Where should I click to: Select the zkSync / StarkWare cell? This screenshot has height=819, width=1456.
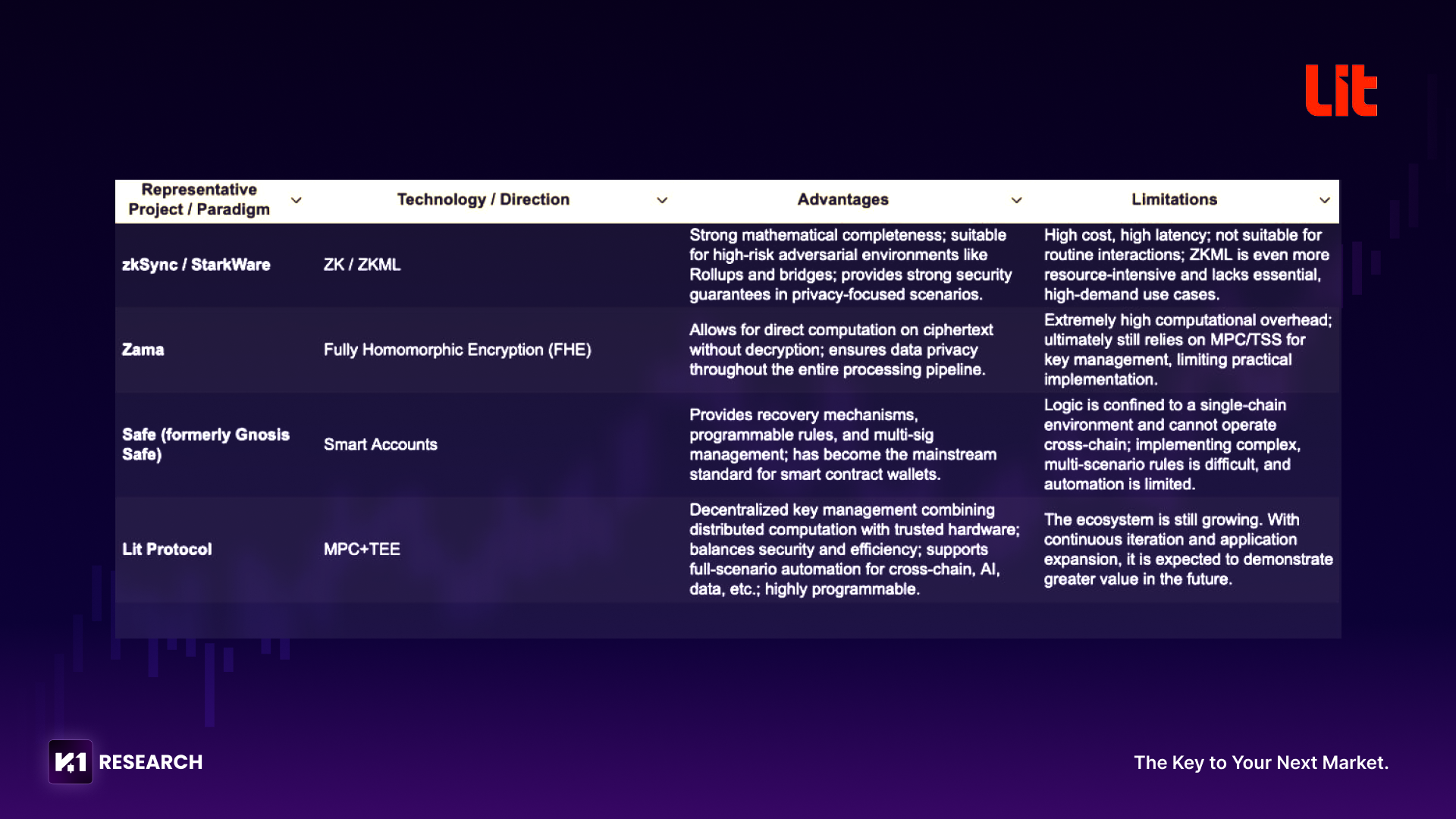point(196,265)
